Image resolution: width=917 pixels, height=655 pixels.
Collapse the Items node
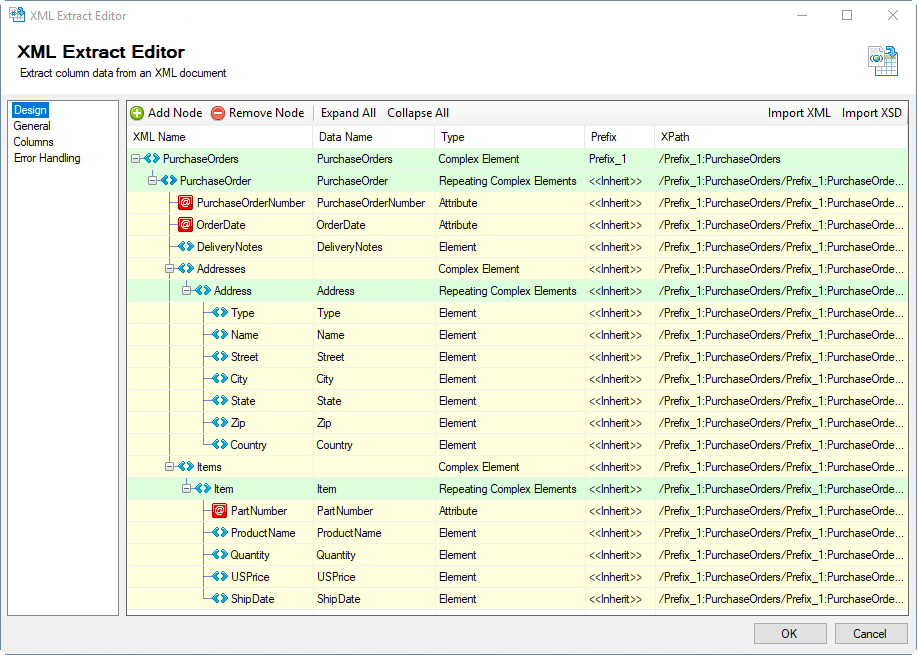pyautogui.click(x=170, y=467)
